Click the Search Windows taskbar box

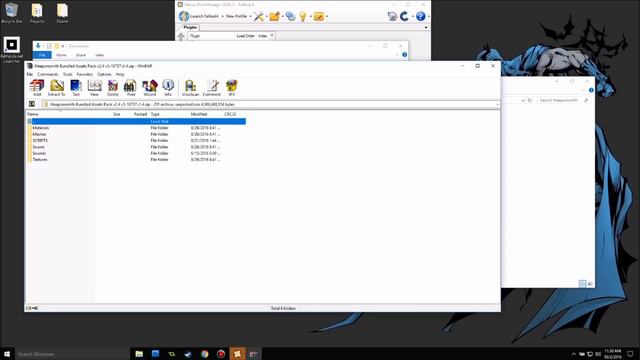point(72,354)
